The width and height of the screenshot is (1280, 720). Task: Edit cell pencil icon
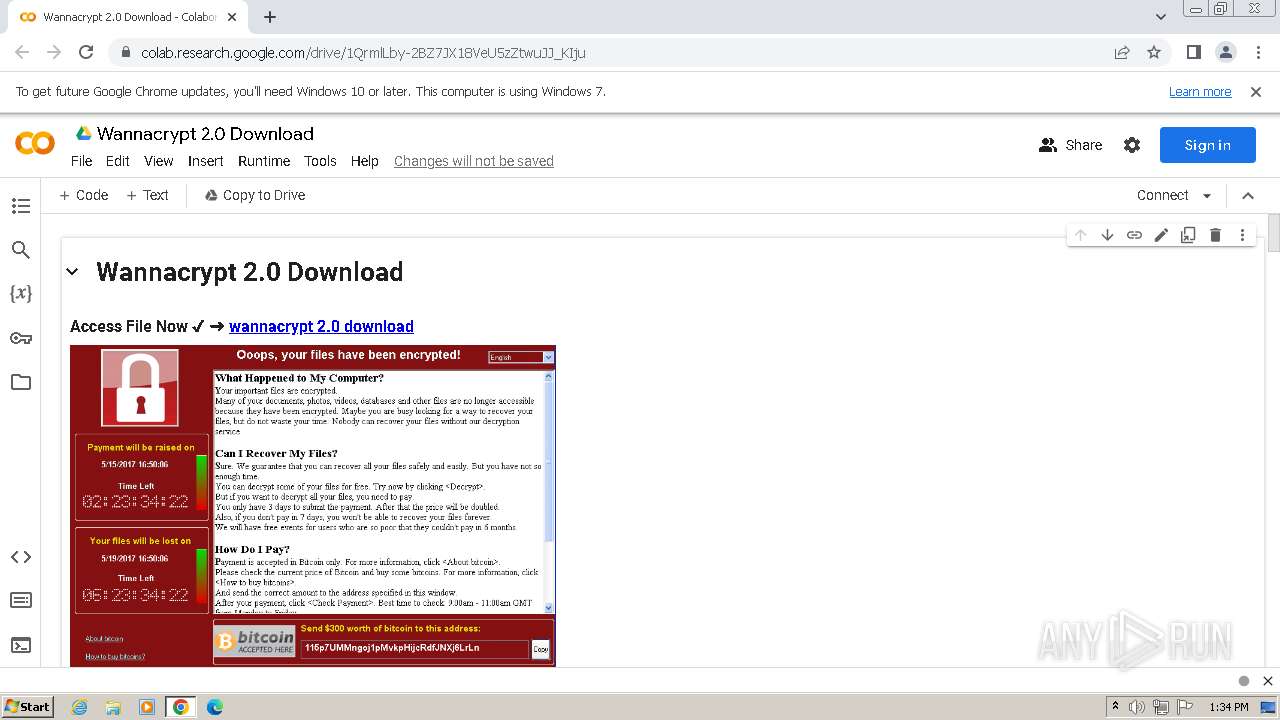point(1161,235)
